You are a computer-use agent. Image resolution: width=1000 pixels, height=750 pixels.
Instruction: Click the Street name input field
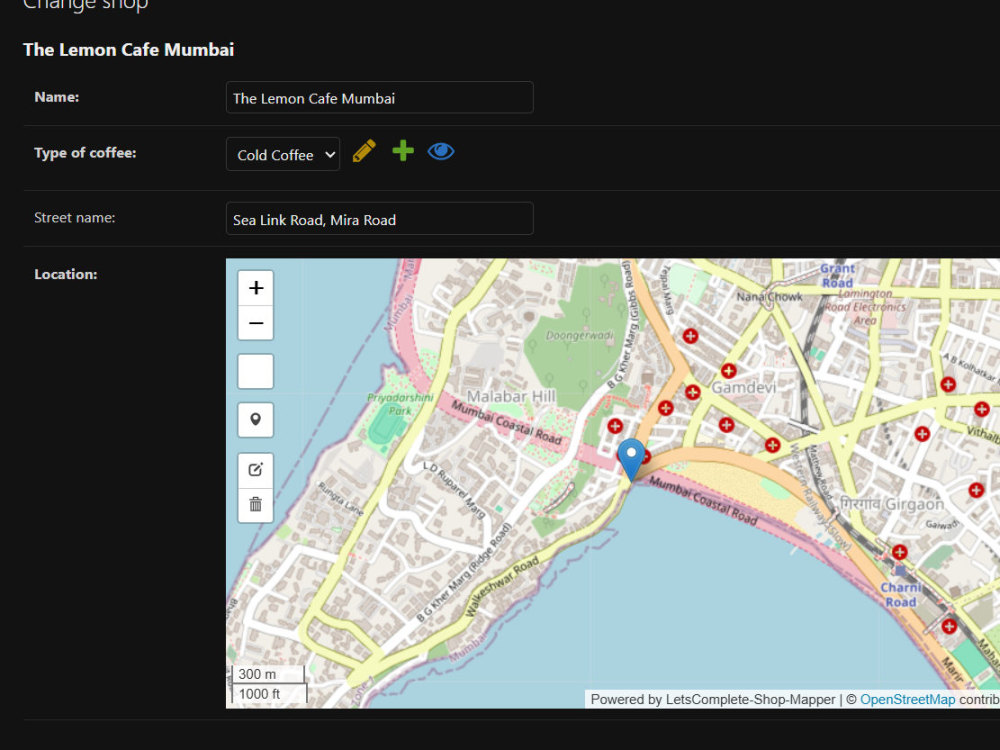click(x=379, y=219)
